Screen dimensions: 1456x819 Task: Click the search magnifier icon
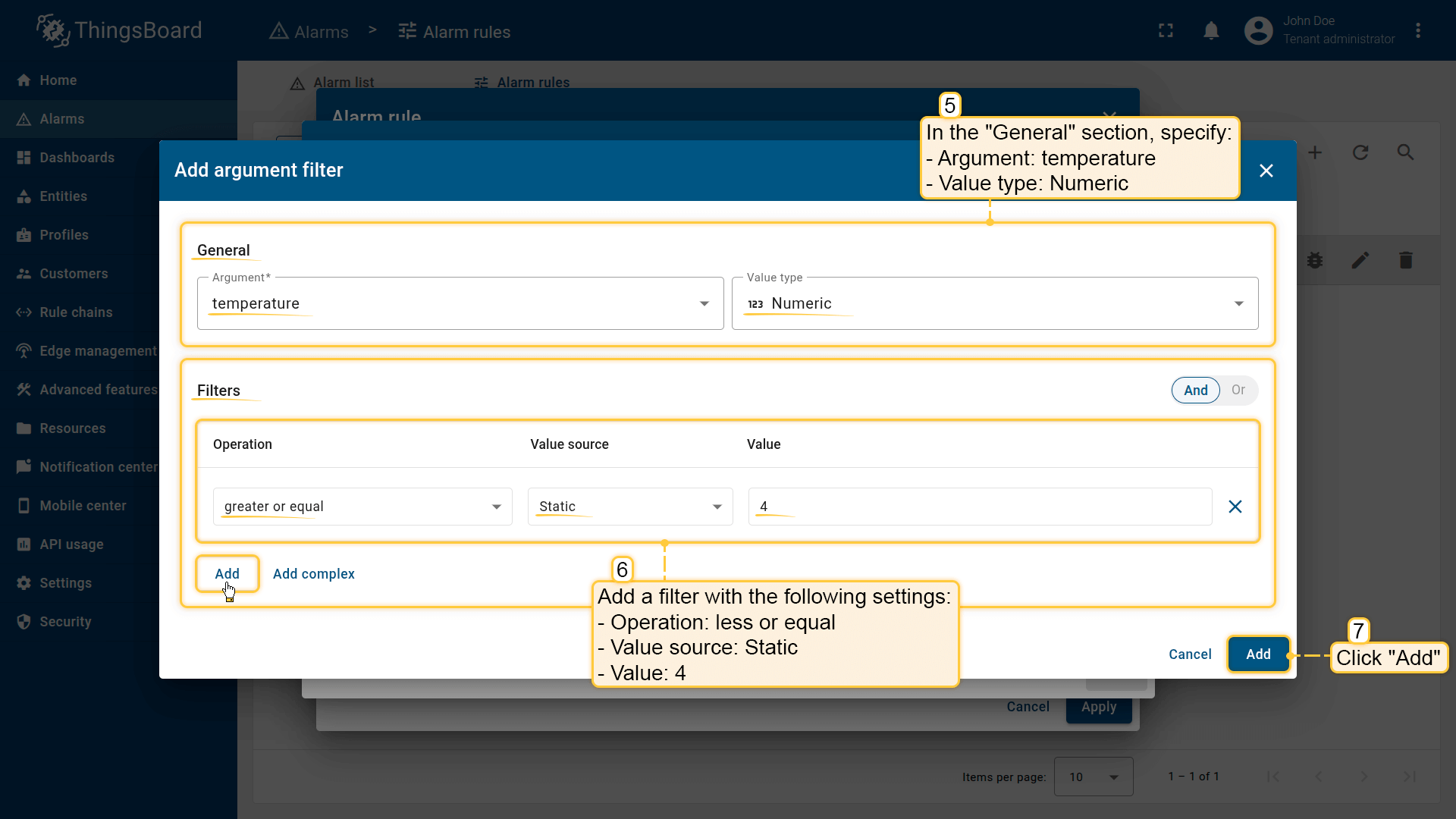(1405, 152)
